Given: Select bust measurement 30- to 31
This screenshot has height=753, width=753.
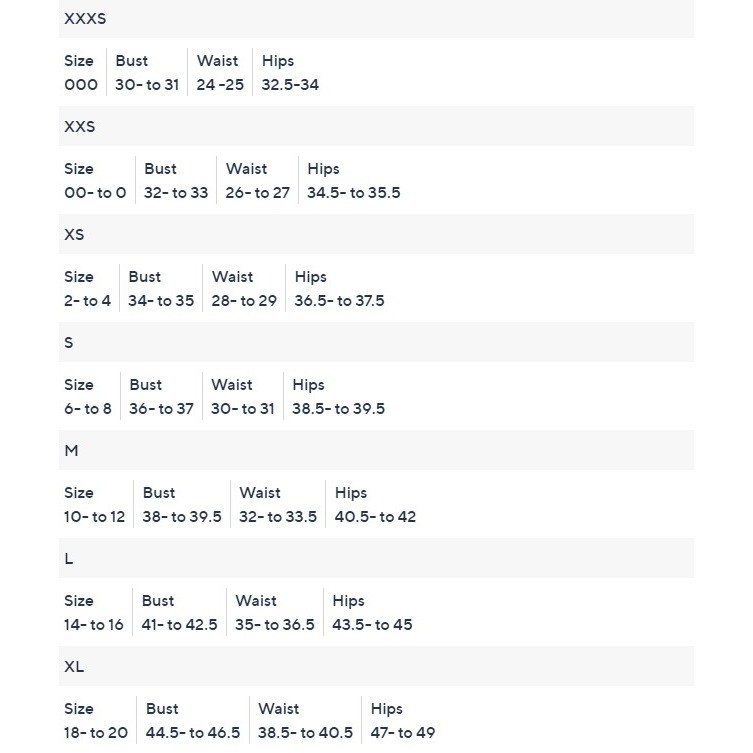Looking at the screenshot, I should click(147, 85).
